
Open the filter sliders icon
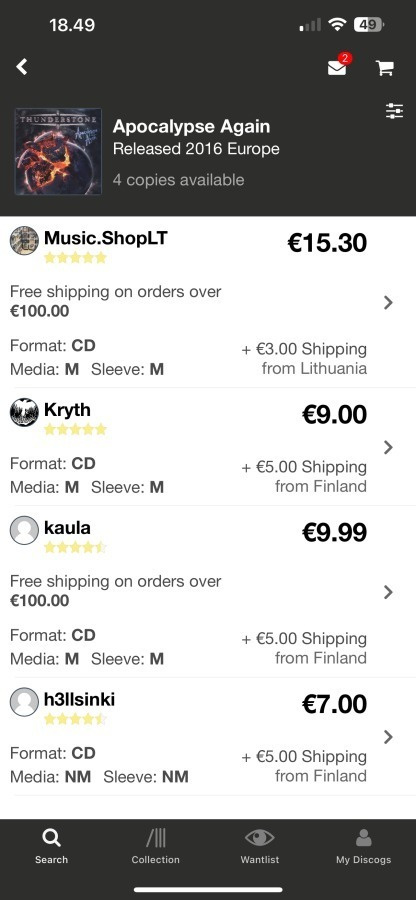395,111
